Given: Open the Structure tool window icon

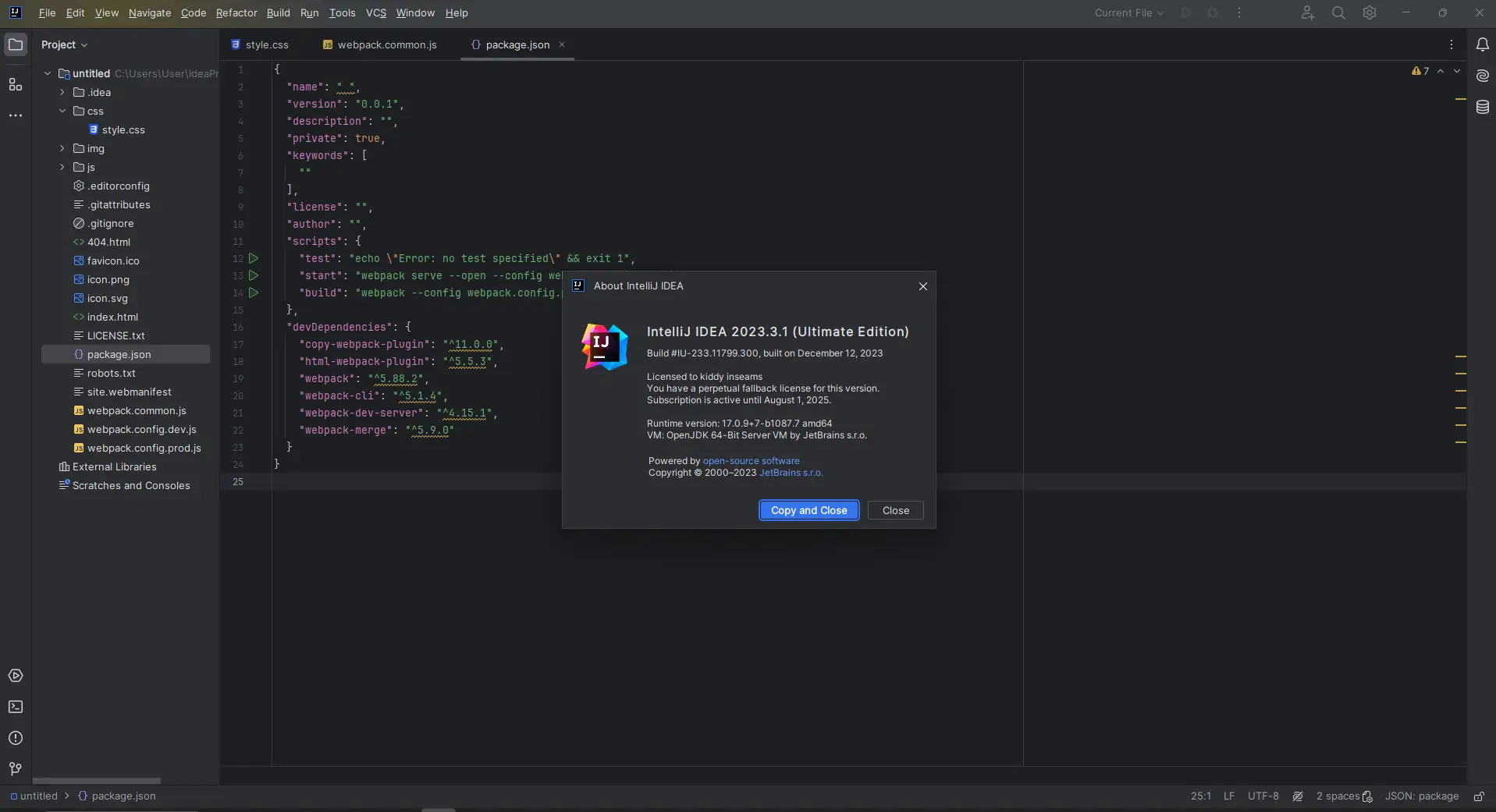Looking at the screenshot, I should [x=16, y=84].
